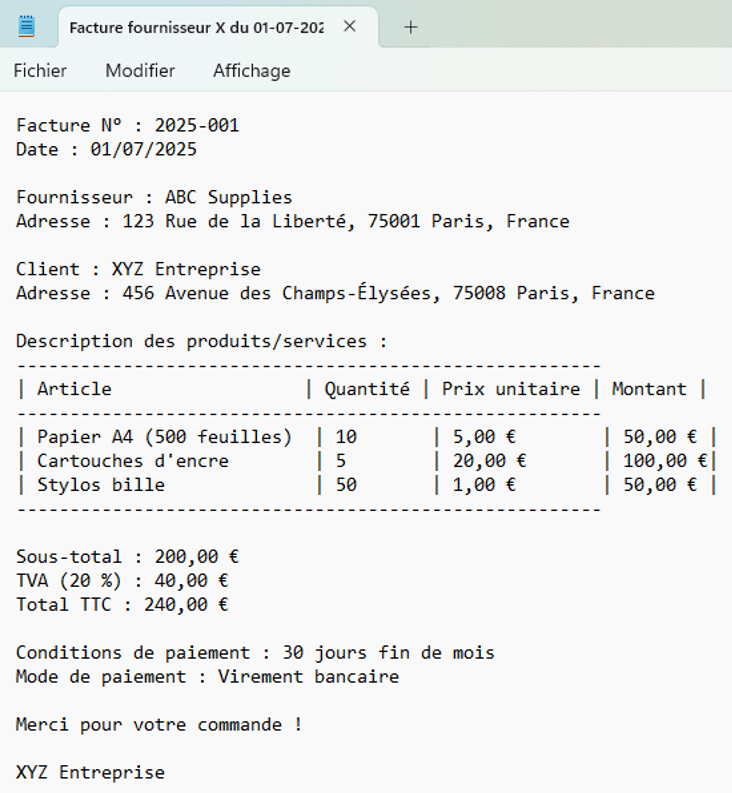Place cursor on Prix unitaire column header
732x793 pixels.
click(x=511, y=389)
